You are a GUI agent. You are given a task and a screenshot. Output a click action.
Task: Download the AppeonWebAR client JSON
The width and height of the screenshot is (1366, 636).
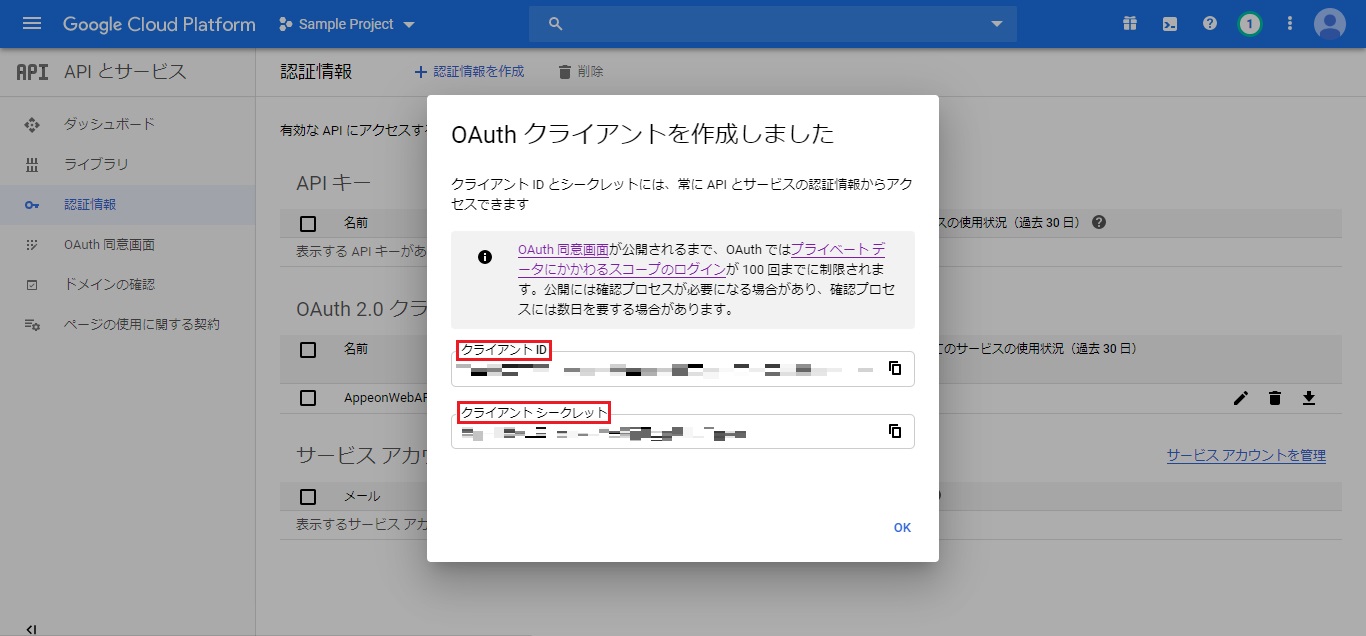pos(1309,397)
